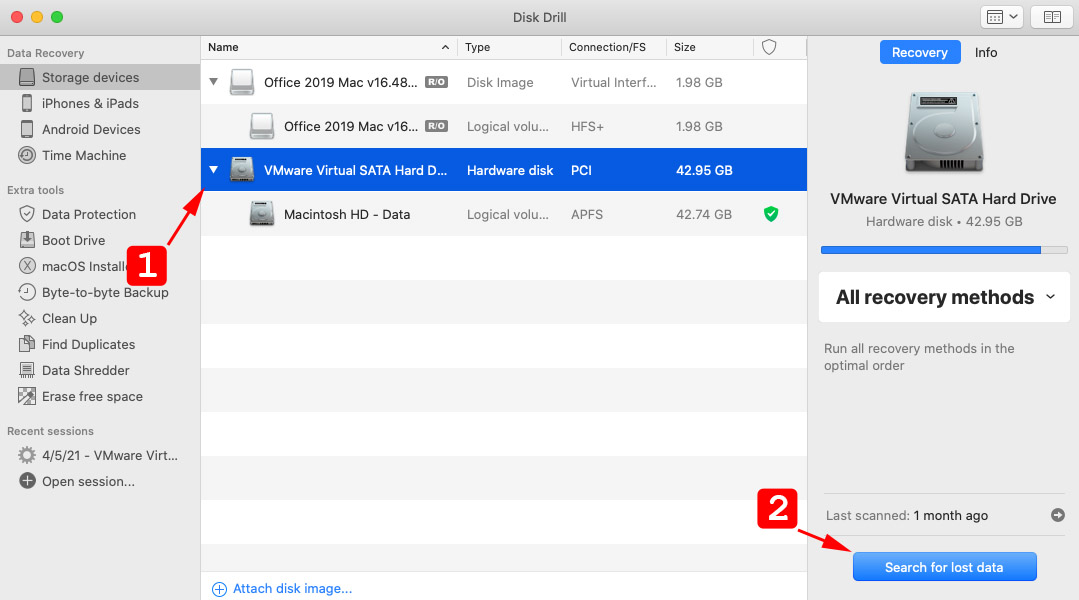1079x600 pixels.
Task: Open the Data Shredder tool label
Action: [85, 370]
